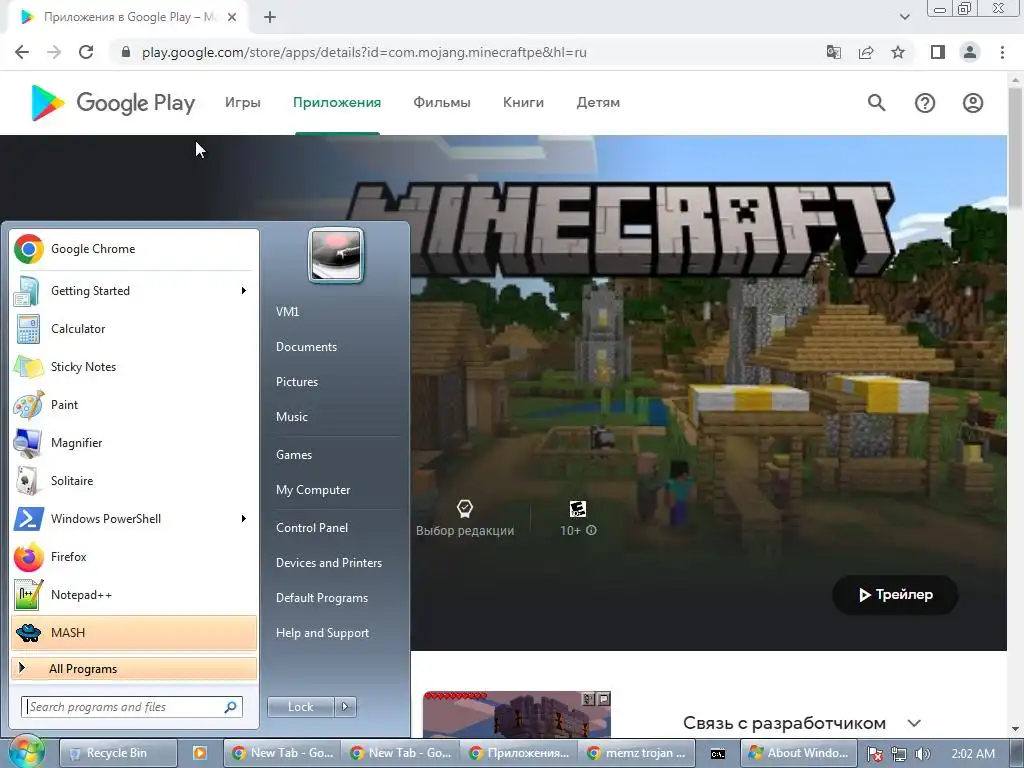Image resolution: width=1024 pixels, height=768 pixels.
Task: Click the Google Play logo
Action: click(x=113, y=103)
